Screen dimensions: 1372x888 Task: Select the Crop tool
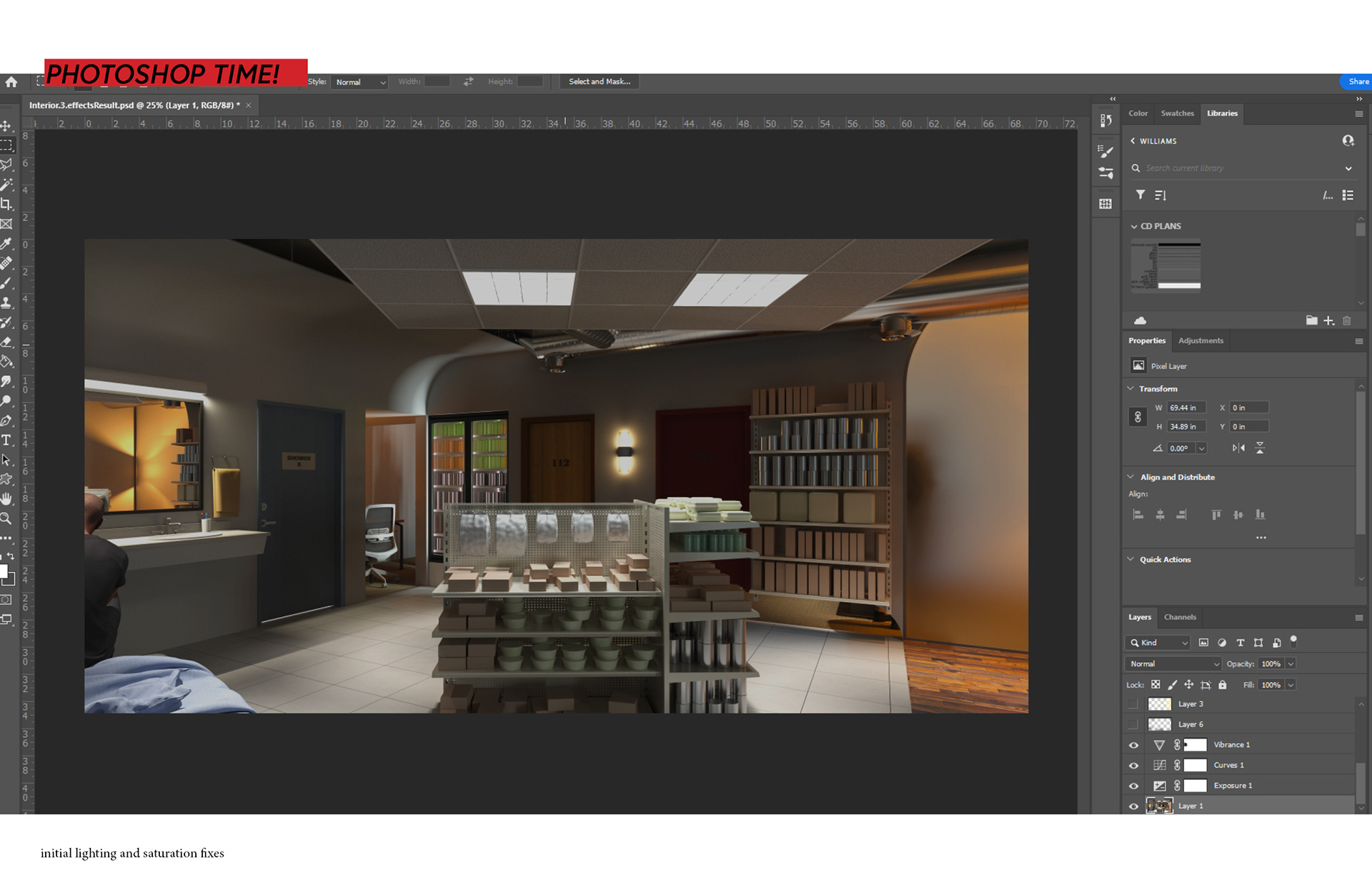pyautogui.click(x=6, y=204)
